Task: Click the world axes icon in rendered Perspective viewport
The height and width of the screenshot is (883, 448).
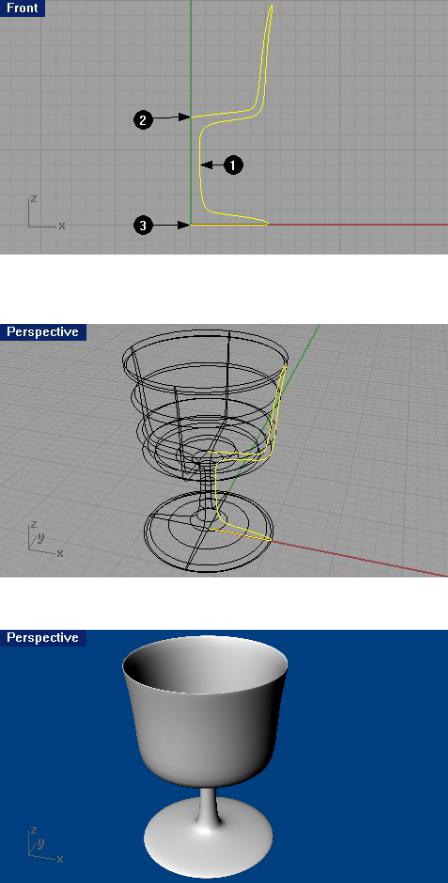Action: (44, 845)
